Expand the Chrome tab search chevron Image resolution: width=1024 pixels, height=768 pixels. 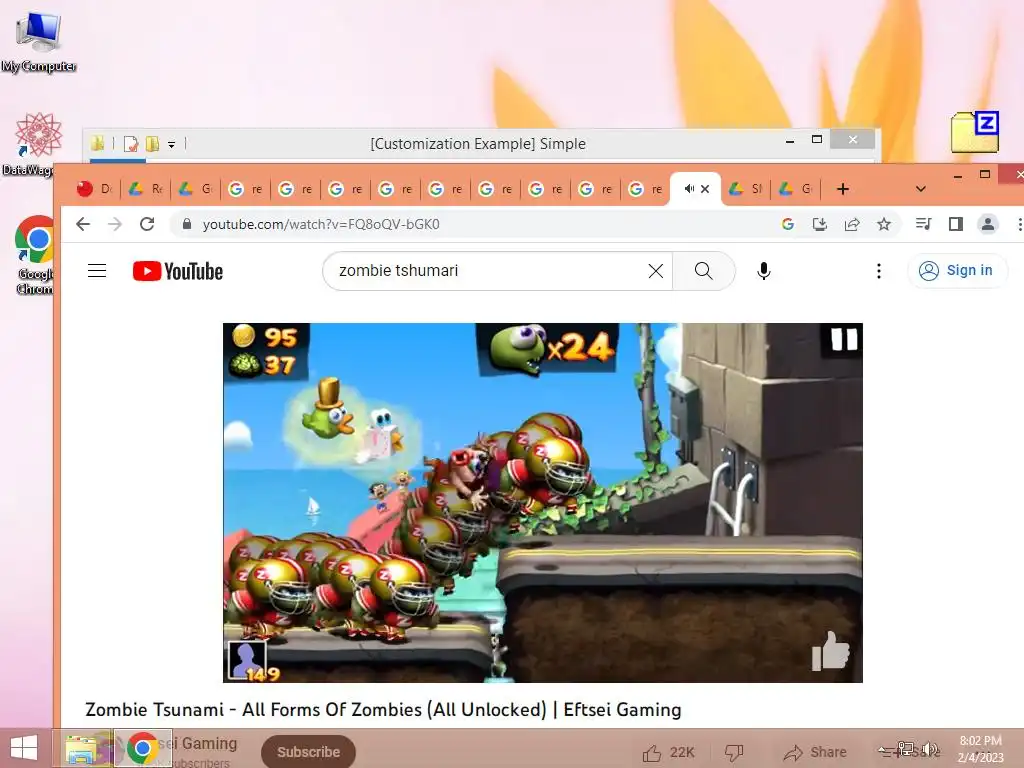[921, 189]
